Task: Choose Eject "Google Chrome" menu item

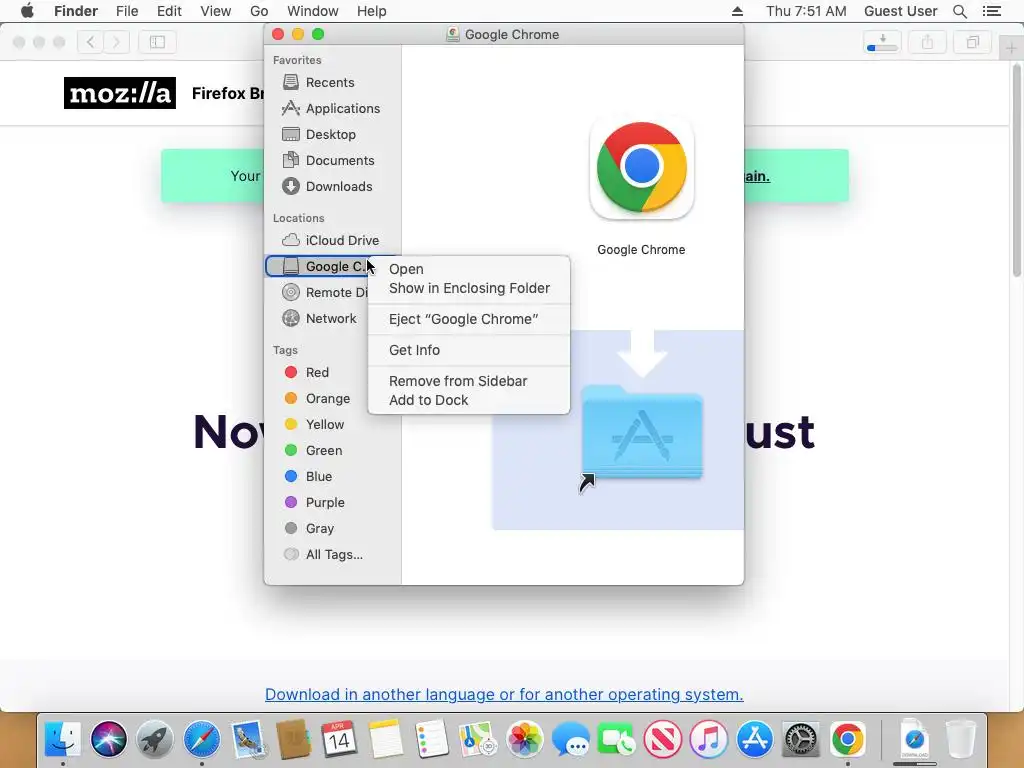Action: pos(469,319)
